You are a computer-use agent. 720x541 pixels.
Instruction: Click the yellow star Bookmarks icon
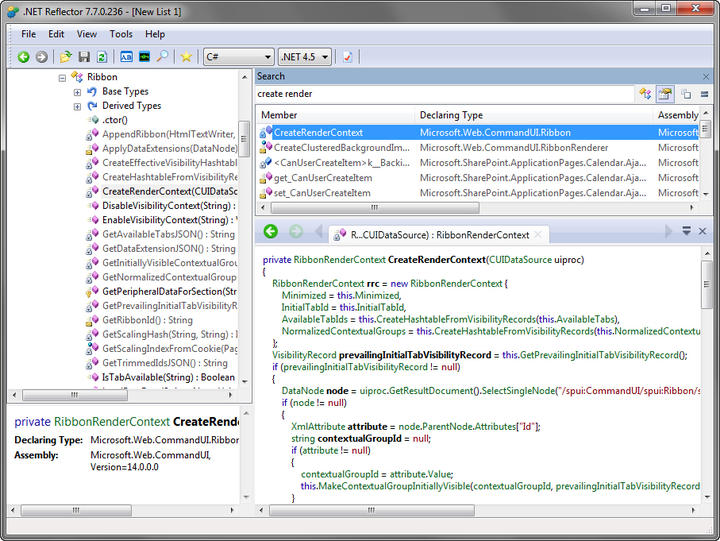click(x=186, y=57)
